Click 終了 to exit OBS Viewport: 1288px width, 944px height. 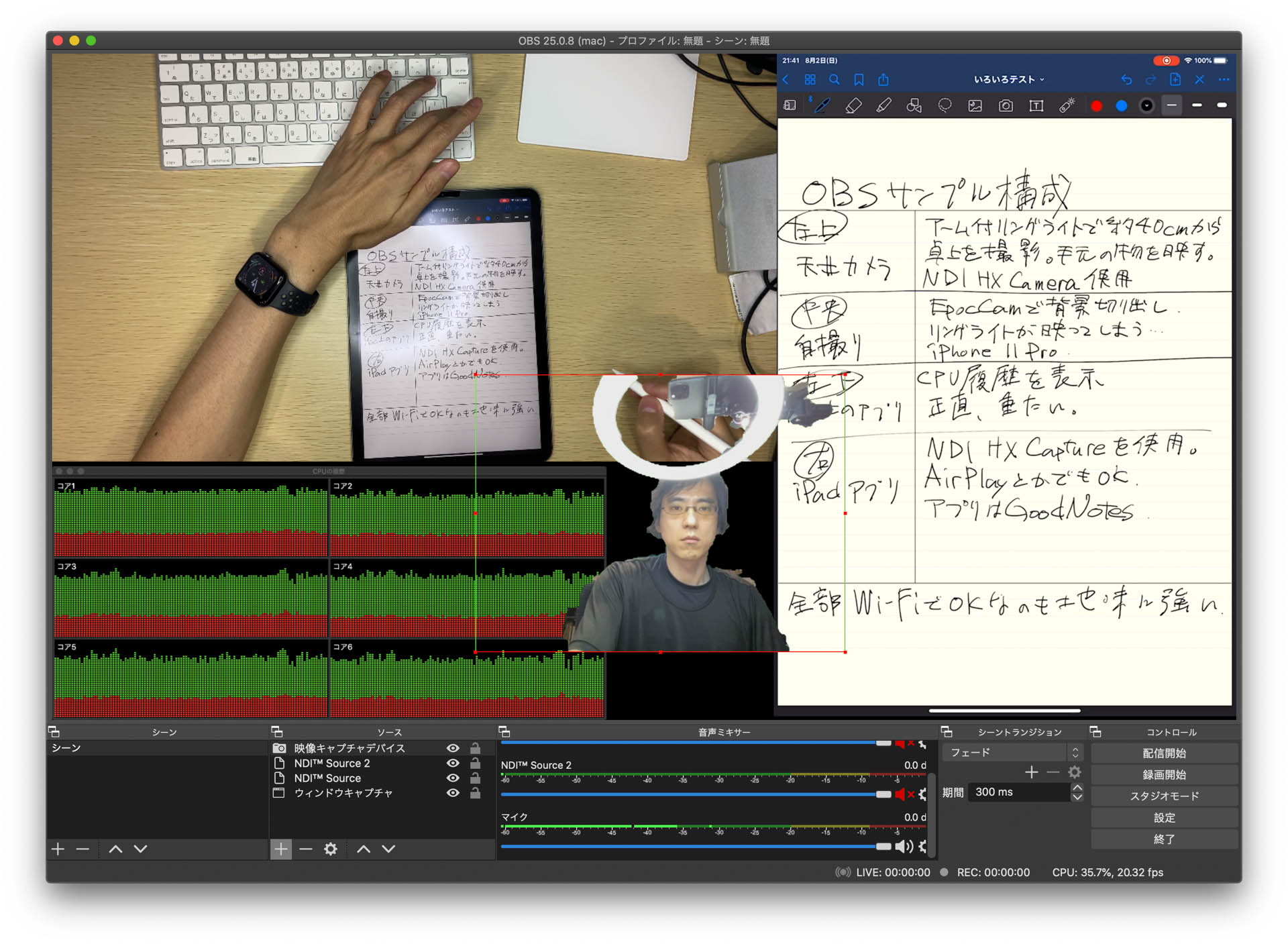coord(1164,839)
